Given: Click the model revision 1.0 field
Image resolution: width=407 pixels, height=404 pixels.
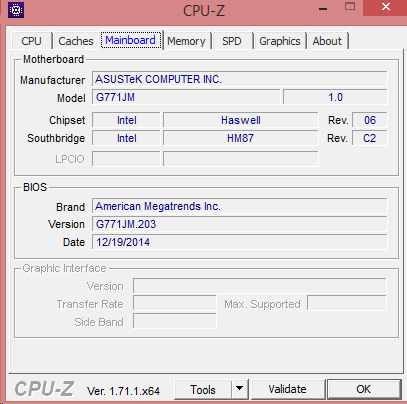Looking at the screenshot, I should [x=335, y=97].
